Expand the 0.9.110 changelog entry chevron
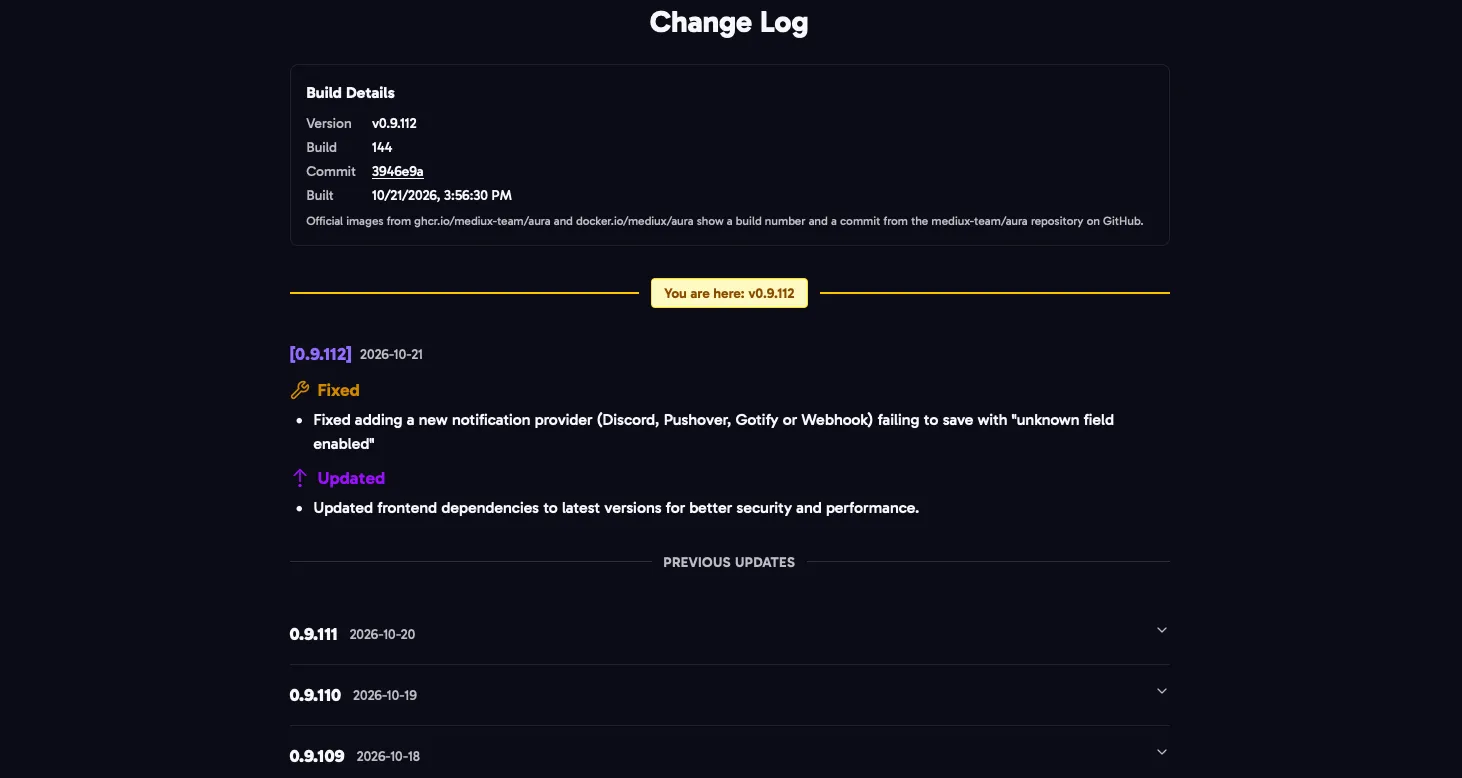Screen dimensions: 1462x778 coord(1161,691)
